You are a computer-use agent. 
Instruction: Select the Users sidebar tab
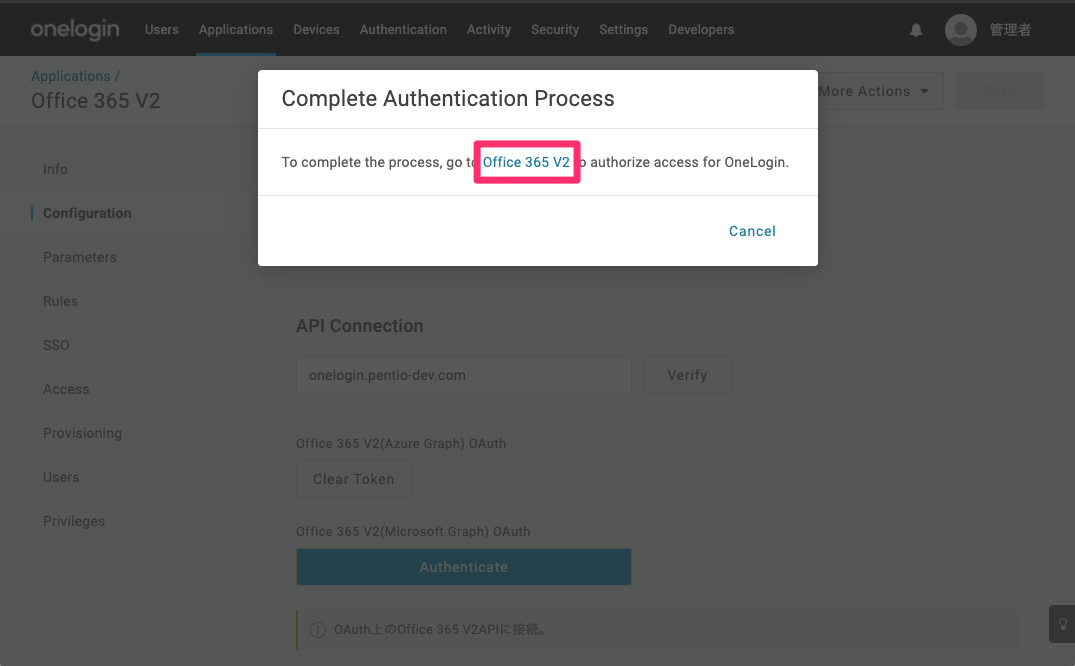(61, 477)
